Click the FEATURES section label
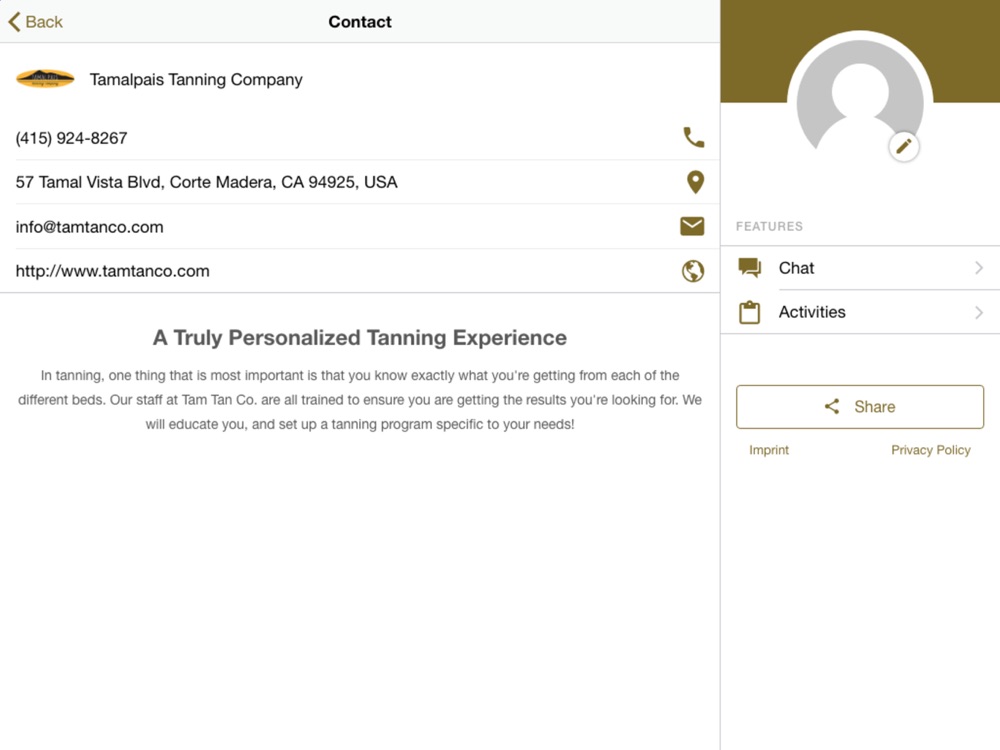 tap(769, 226)
